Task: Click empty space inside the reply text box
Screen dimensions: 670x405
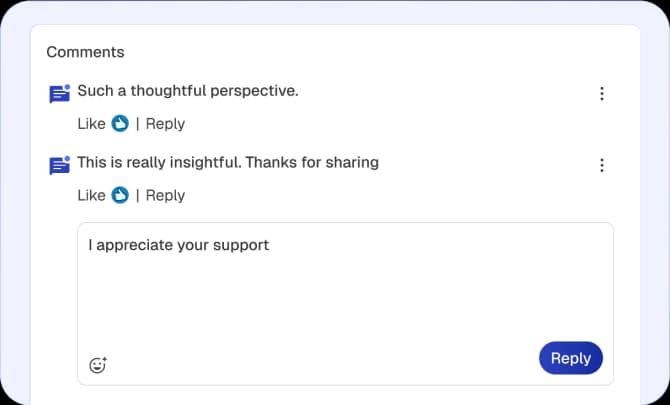Action: click(x=340, y=300)
